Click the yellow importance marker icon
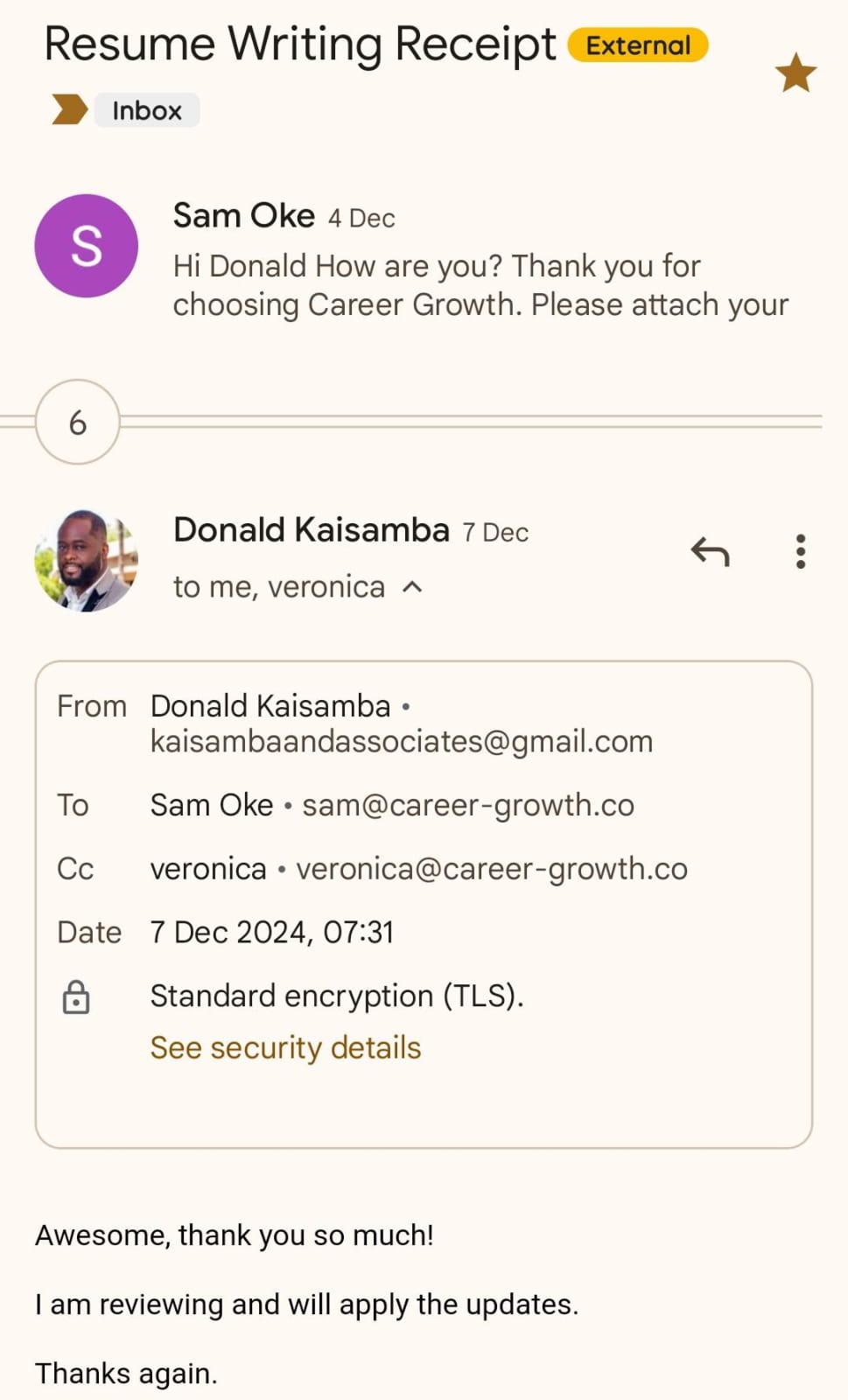This screenshot has width=848, height=1400. 70,110
